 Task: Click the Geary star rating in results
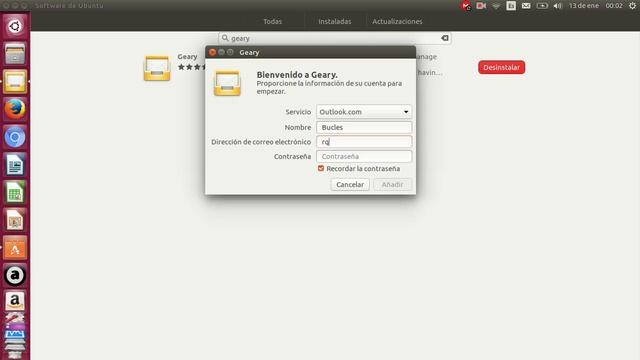pos(191,67)
